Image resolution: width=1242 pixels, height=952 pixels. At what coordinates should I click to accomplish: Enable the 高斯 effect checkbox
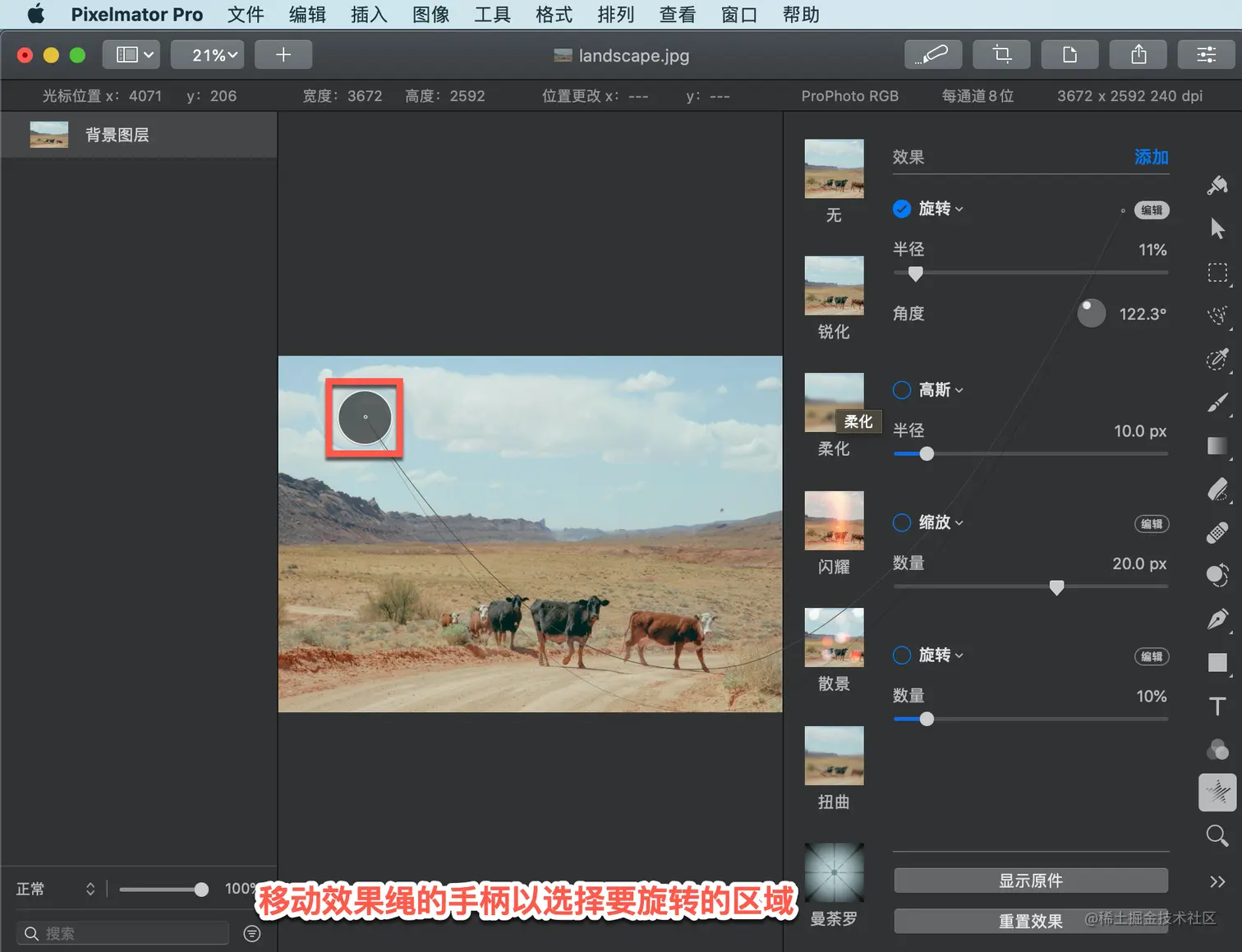pyautogui.click(x=902, y=390)
